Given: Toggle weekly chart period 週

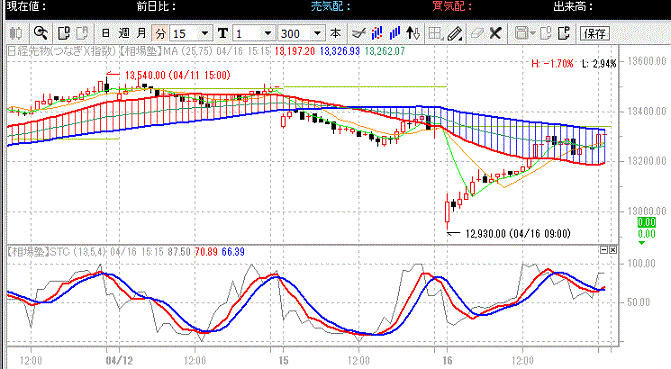Looking at the screenshot, I should coord(124,33).
